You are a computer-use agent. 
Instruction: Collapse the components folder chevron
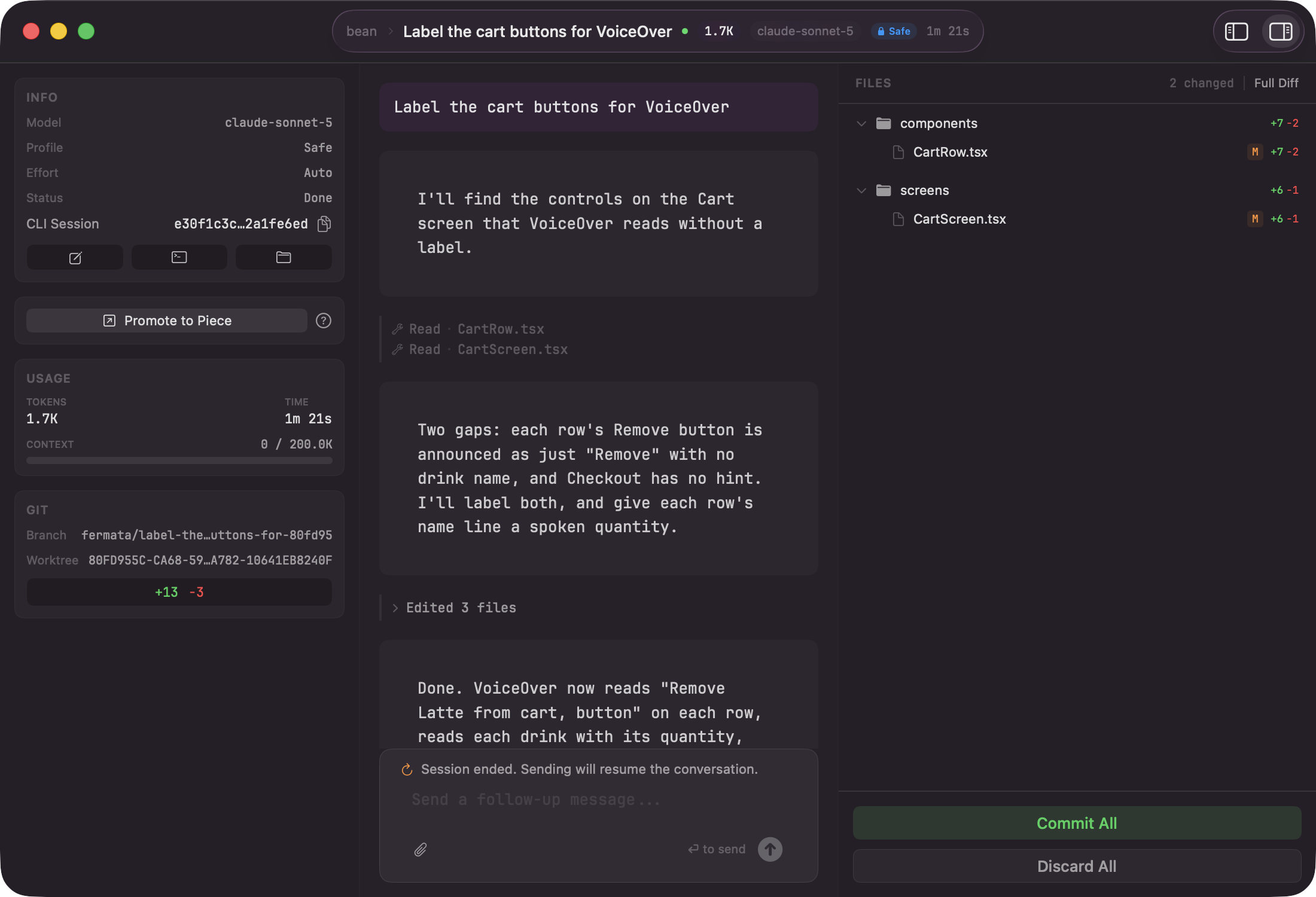(x=861, y=123)
